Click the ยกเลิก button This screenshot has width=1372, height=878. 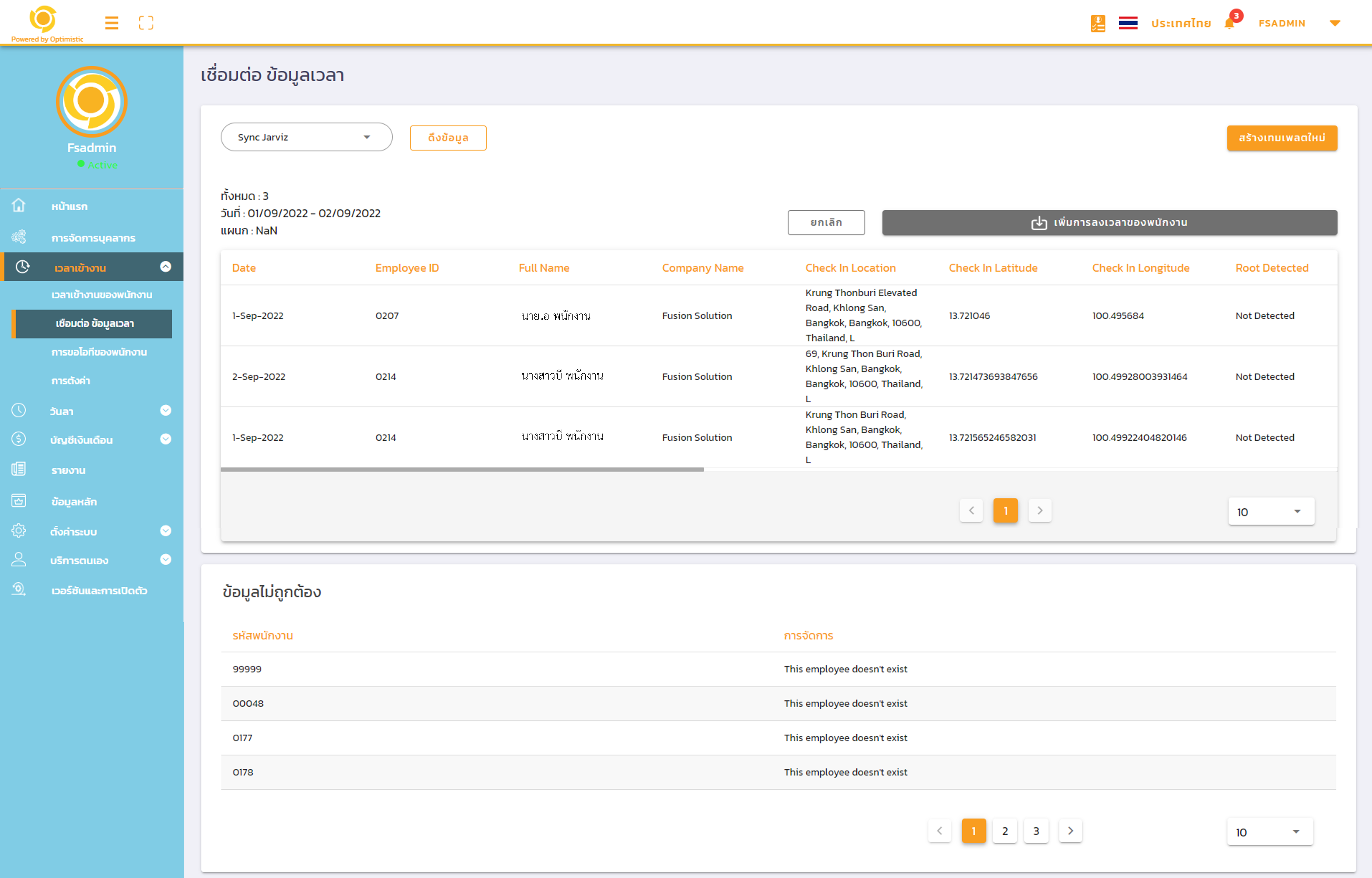point(826,222)
